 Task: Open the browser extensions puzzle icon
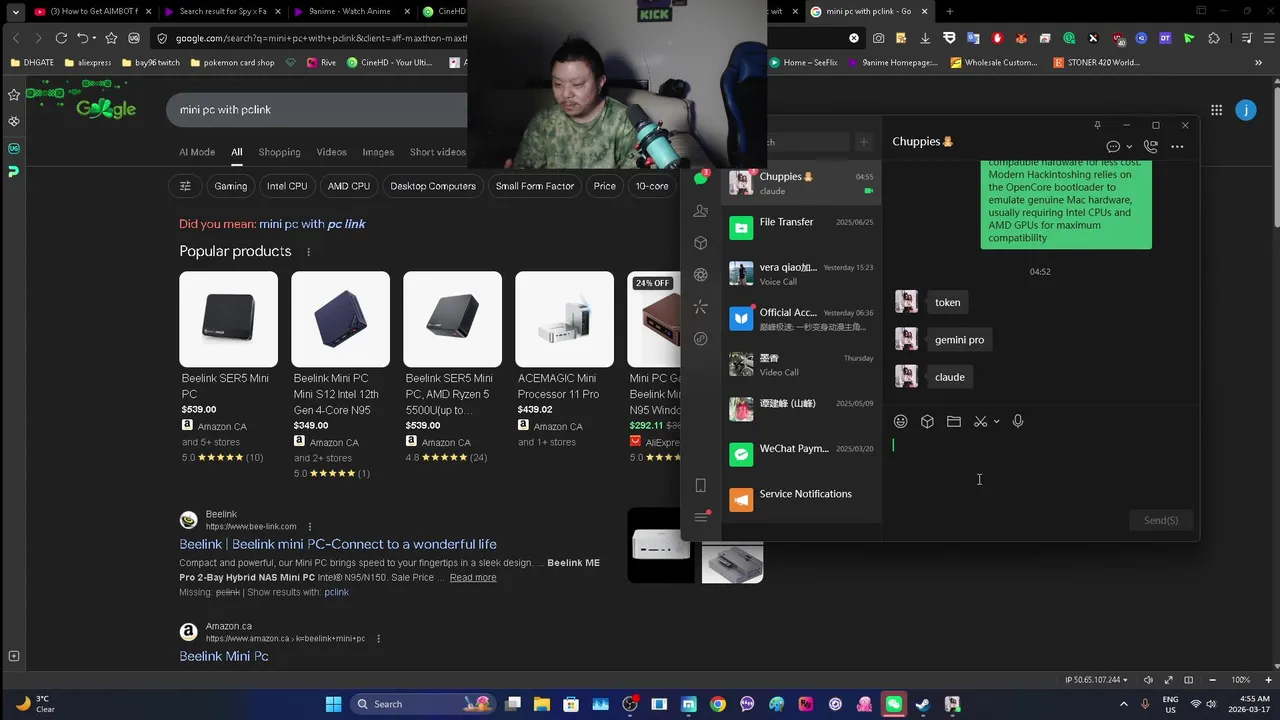tap(1214, 38)
